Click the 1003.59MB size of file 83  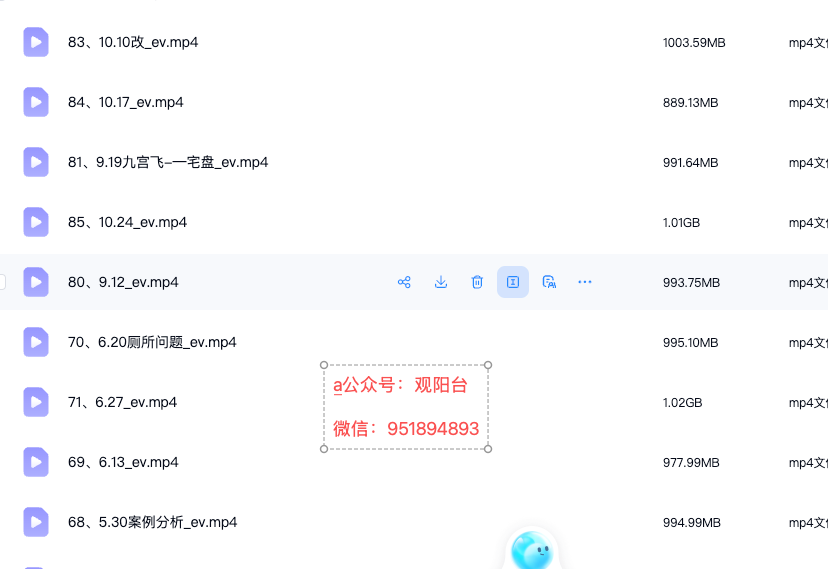(x=694, y=43)
